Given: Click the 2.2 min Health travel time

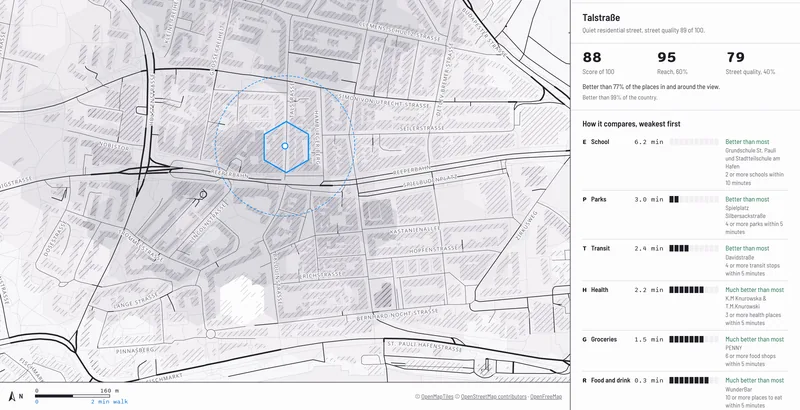Looking at the screenshot, I should click(x=648, y=290).
